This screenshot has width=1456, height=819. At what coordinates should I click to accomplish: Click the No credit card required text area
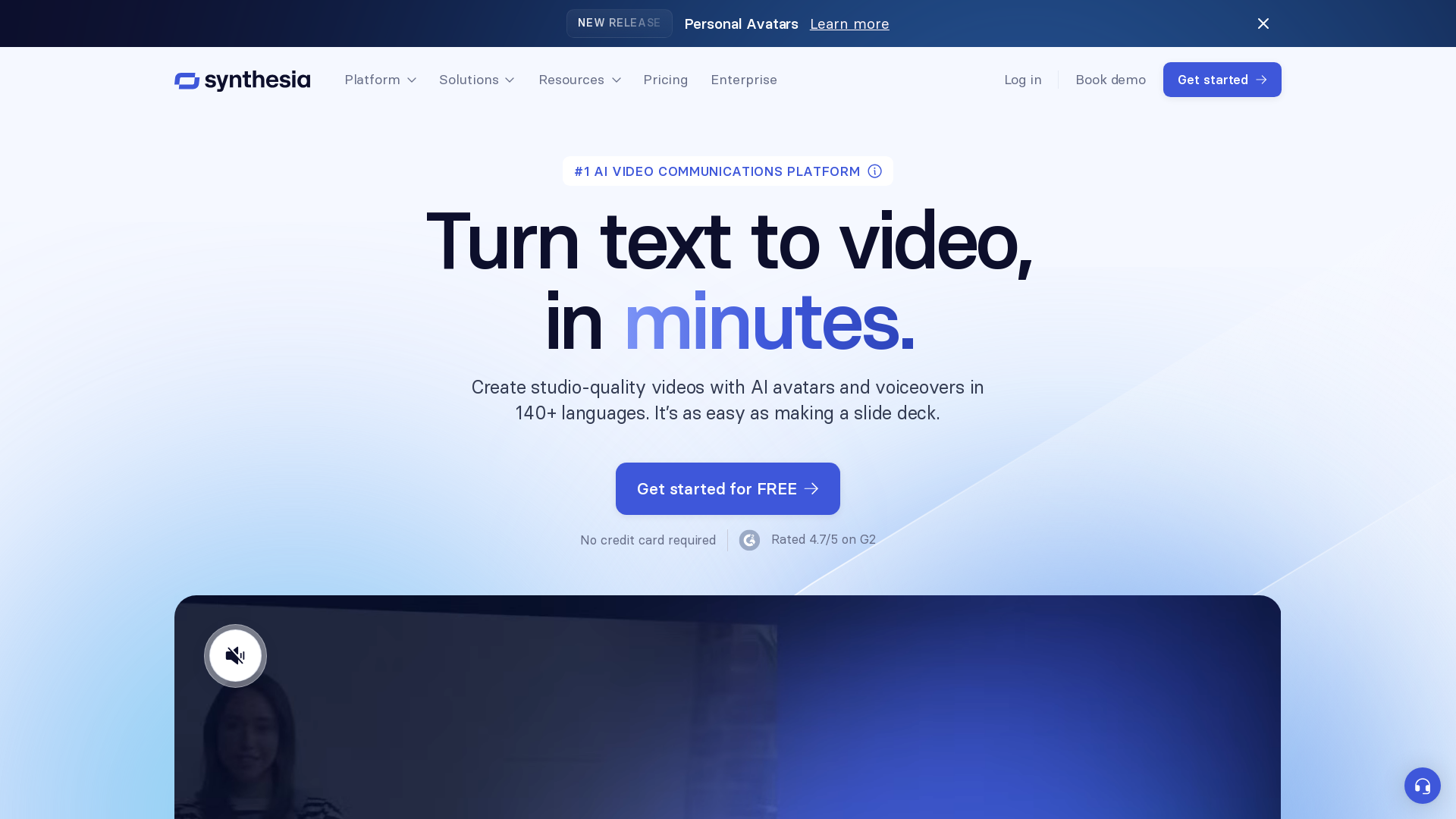[x=647, y=539]
